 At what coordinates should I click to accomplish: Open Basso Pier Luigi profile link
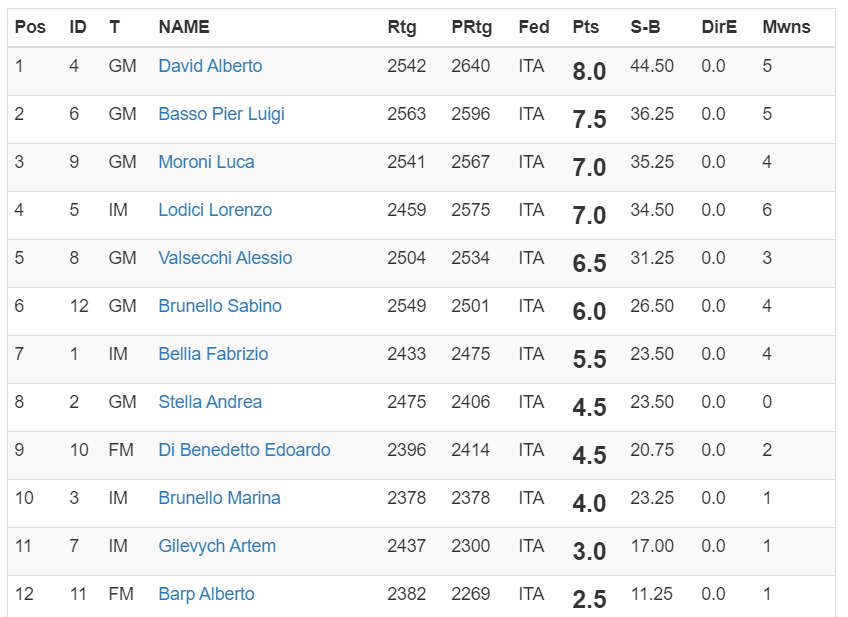(x=221, y=114)
